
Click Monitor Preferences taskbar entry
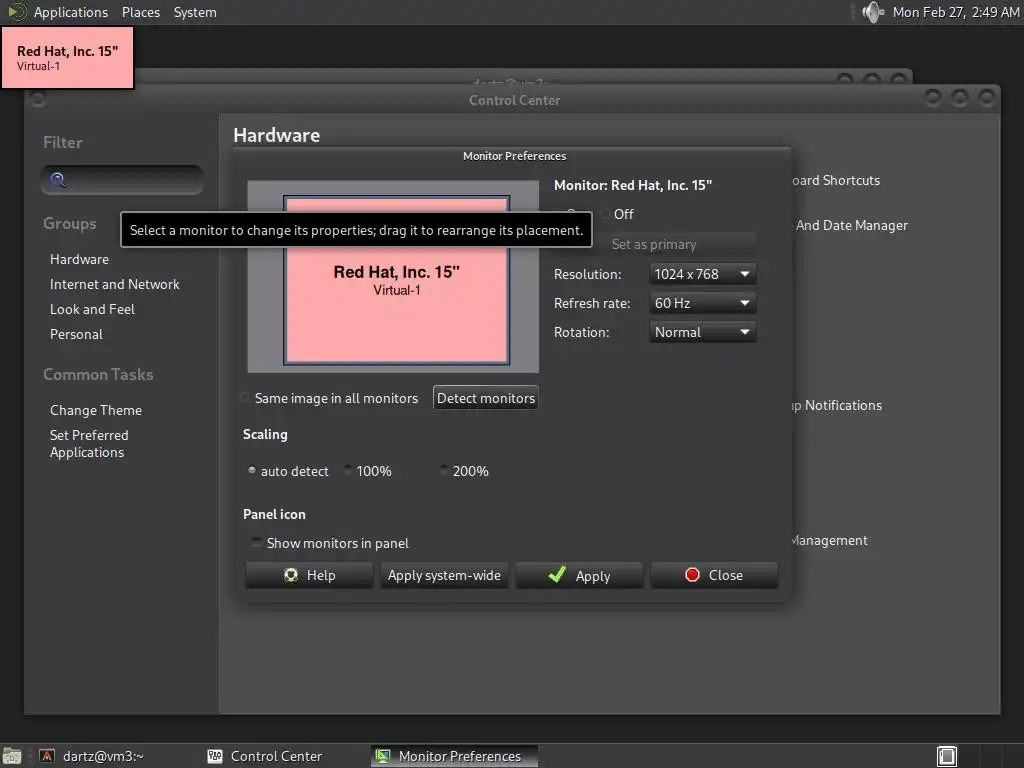coord(455,756)
